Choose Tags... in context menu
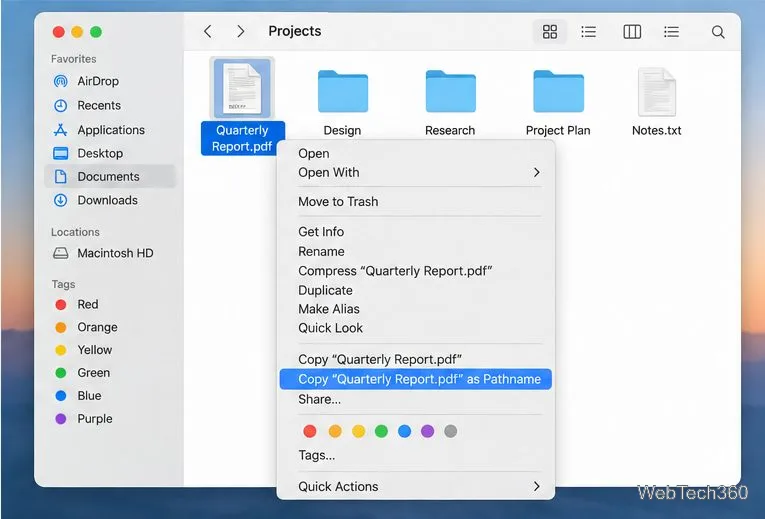765x519 pixels. 416,456
